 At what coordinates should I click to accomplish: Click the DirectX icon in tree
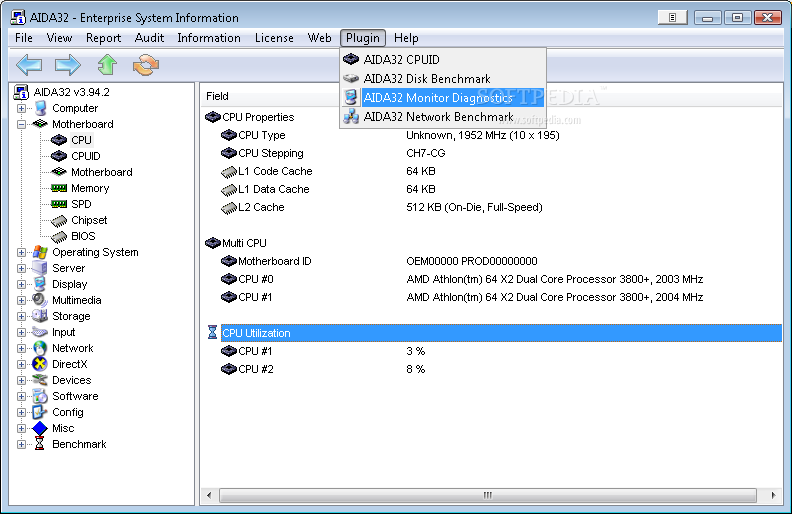[x=40, y=364]
